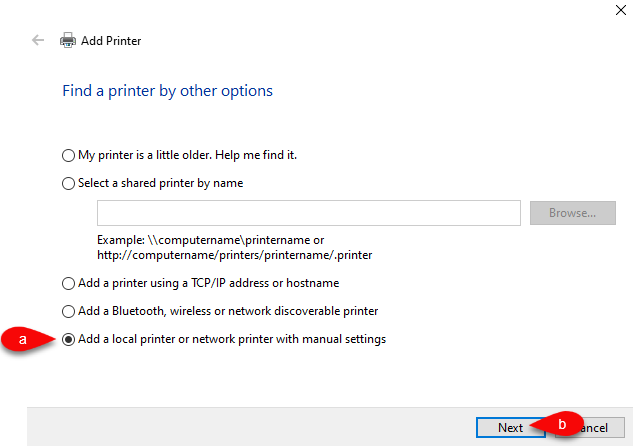Viewport: 633px width, 446px height.
Task: Click the "Add Printer" window title text
Action: click(111, 41)
